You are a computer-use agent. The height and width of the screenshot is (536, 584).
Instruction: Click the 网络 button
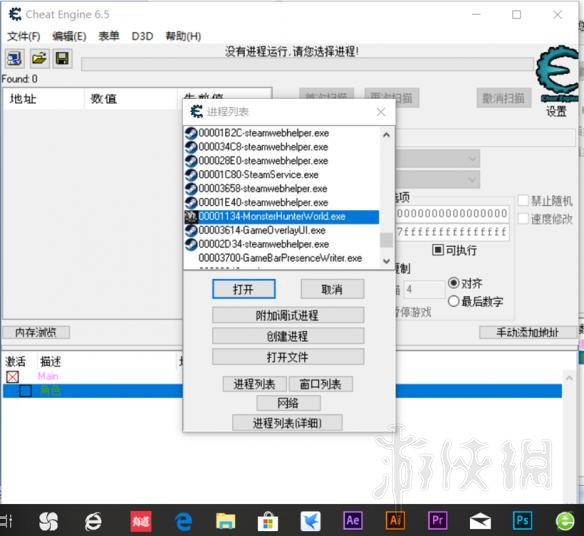point(288,403)
